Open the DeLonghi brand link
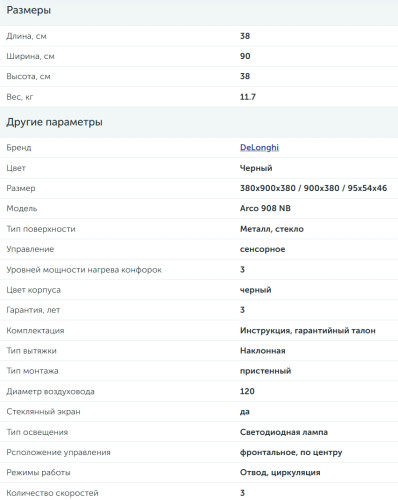Image resolution: width=398 pixels, height=500 pixels. 259,148
